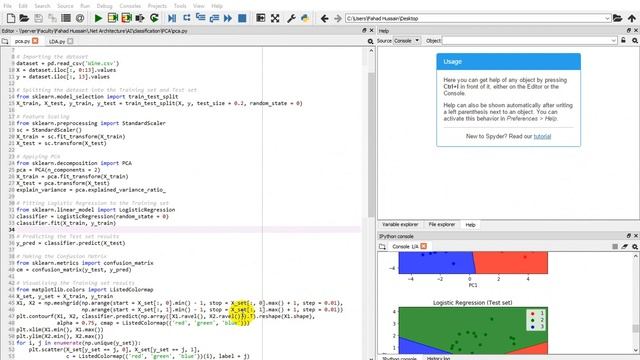Image resolution: width=640 pixels, height=360 pixels.
Task: Start debugging with debug file icon
Action: 172,18
